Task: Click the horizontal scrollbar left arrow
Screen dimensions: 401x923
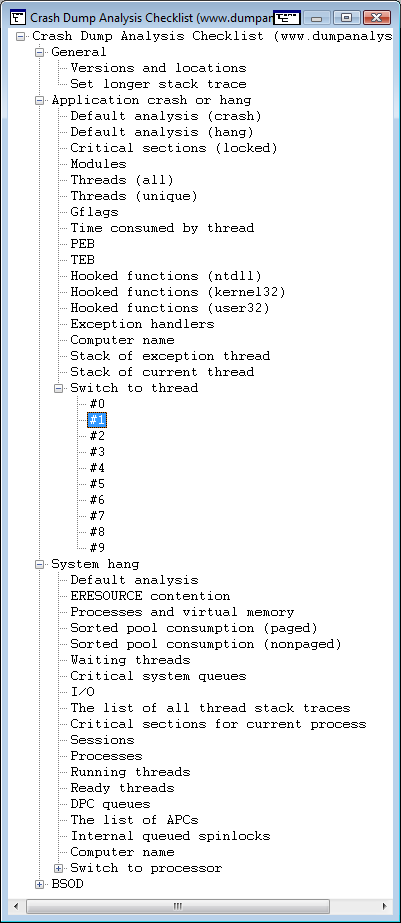Action: [17, 906]
